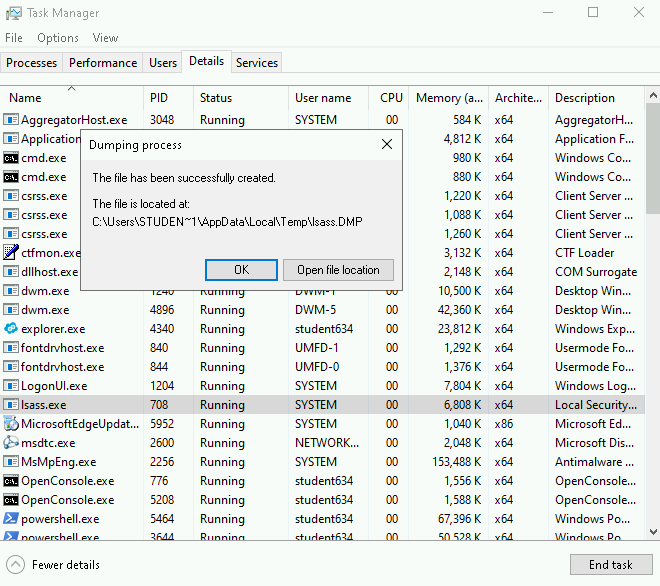
Task: Click the explorer.exe process icon
Action: click(11, 328)
